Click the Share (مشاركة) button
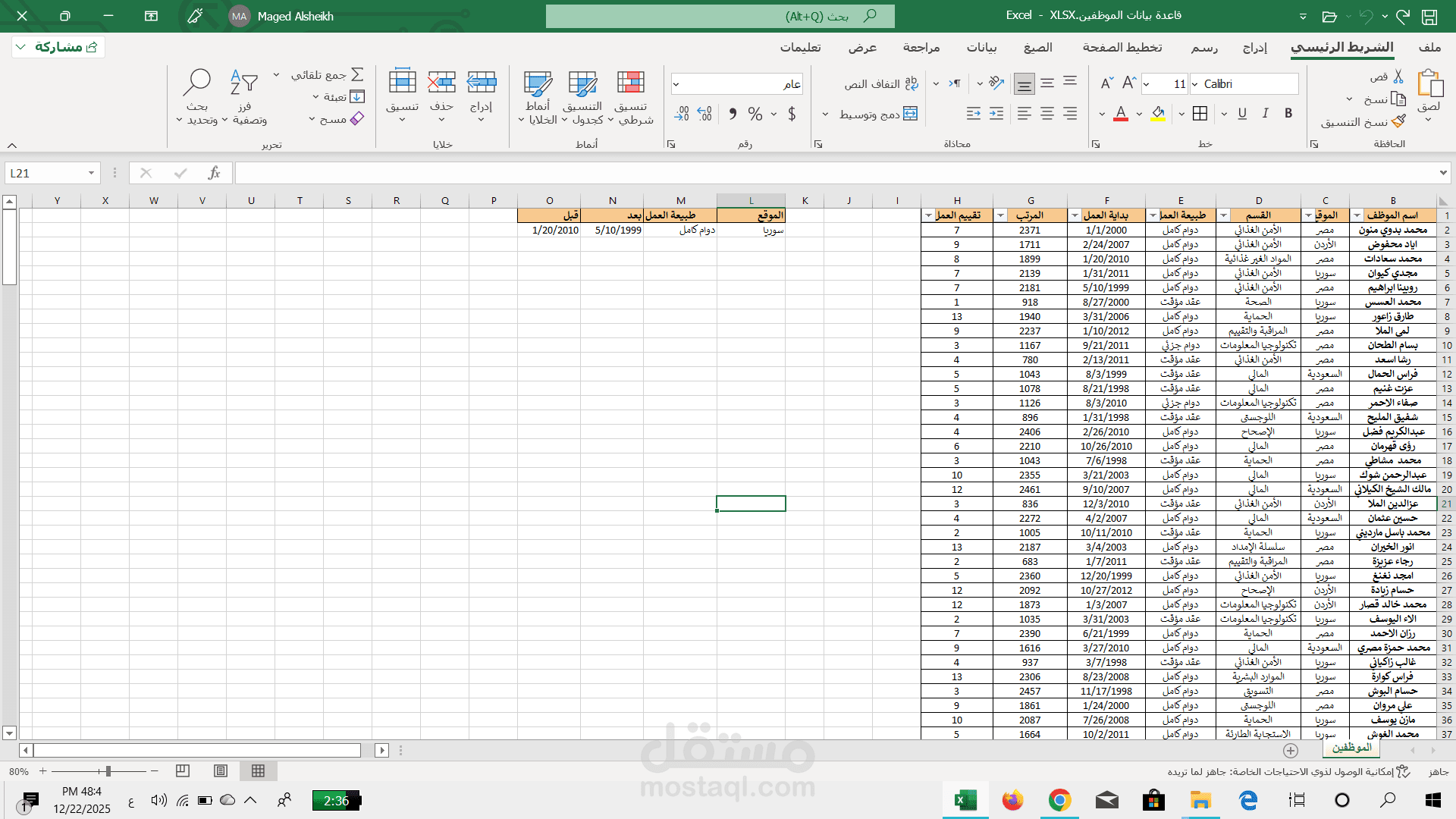The width and height of the screenshot is (1456, 819). click(58, 47)
